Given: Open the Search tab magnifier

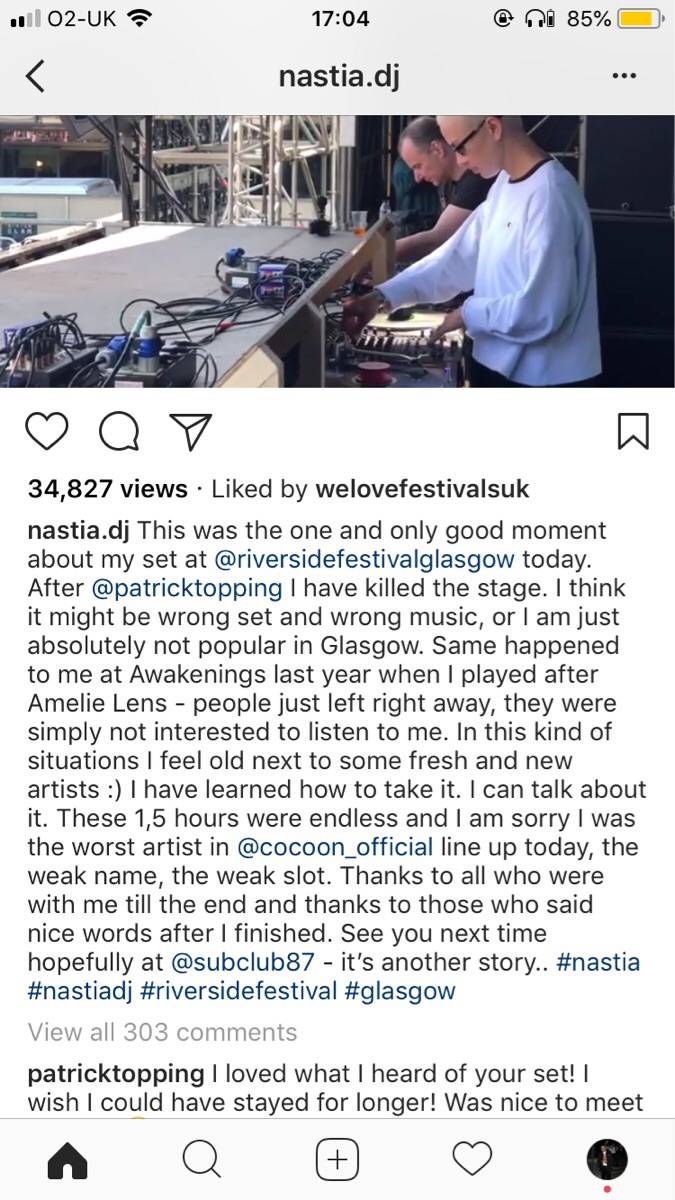Looking at the screenshot, I should [202, 1160].
